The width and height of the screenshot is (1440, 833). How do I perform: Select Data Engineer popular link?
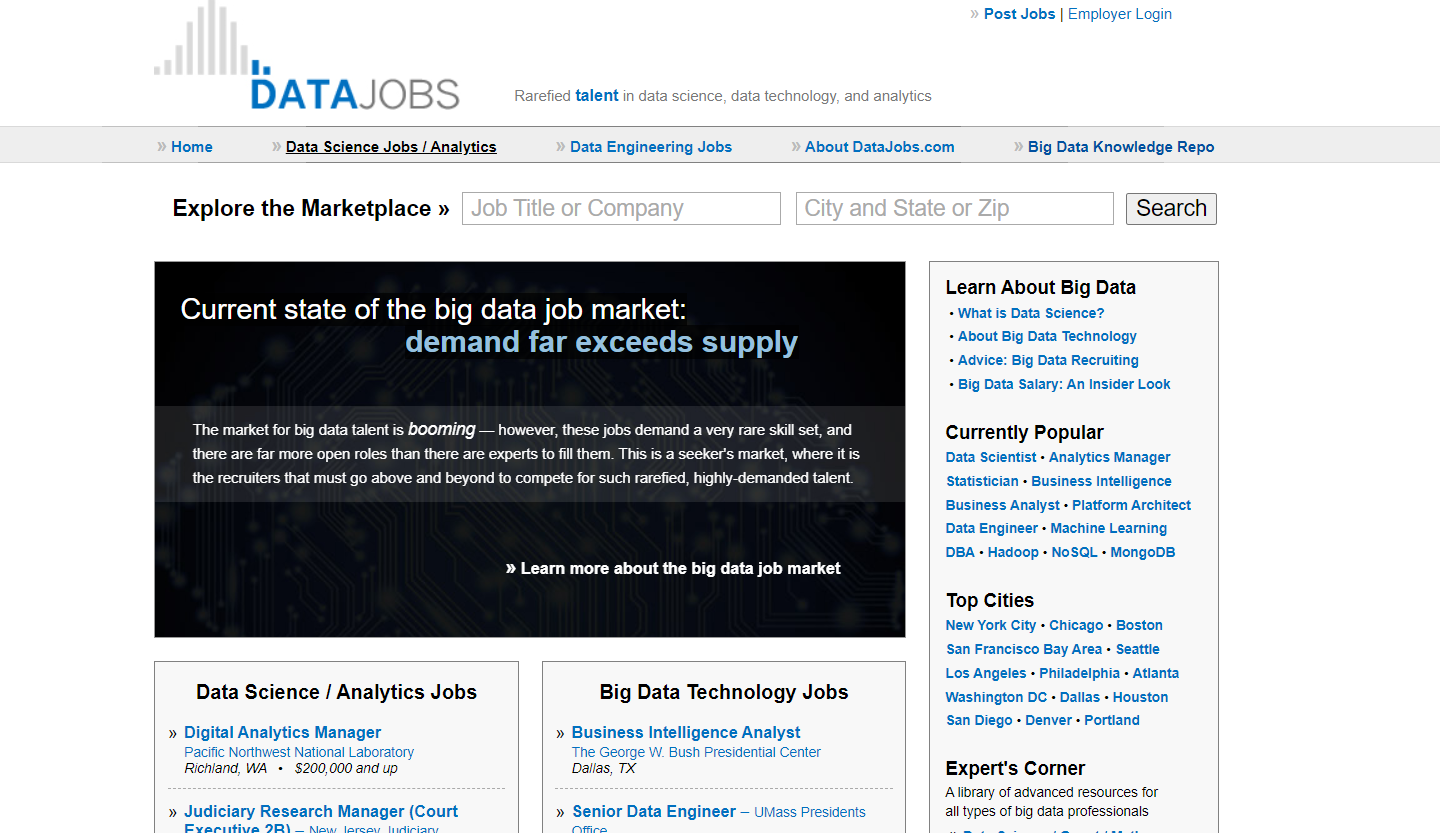(992, 528)
